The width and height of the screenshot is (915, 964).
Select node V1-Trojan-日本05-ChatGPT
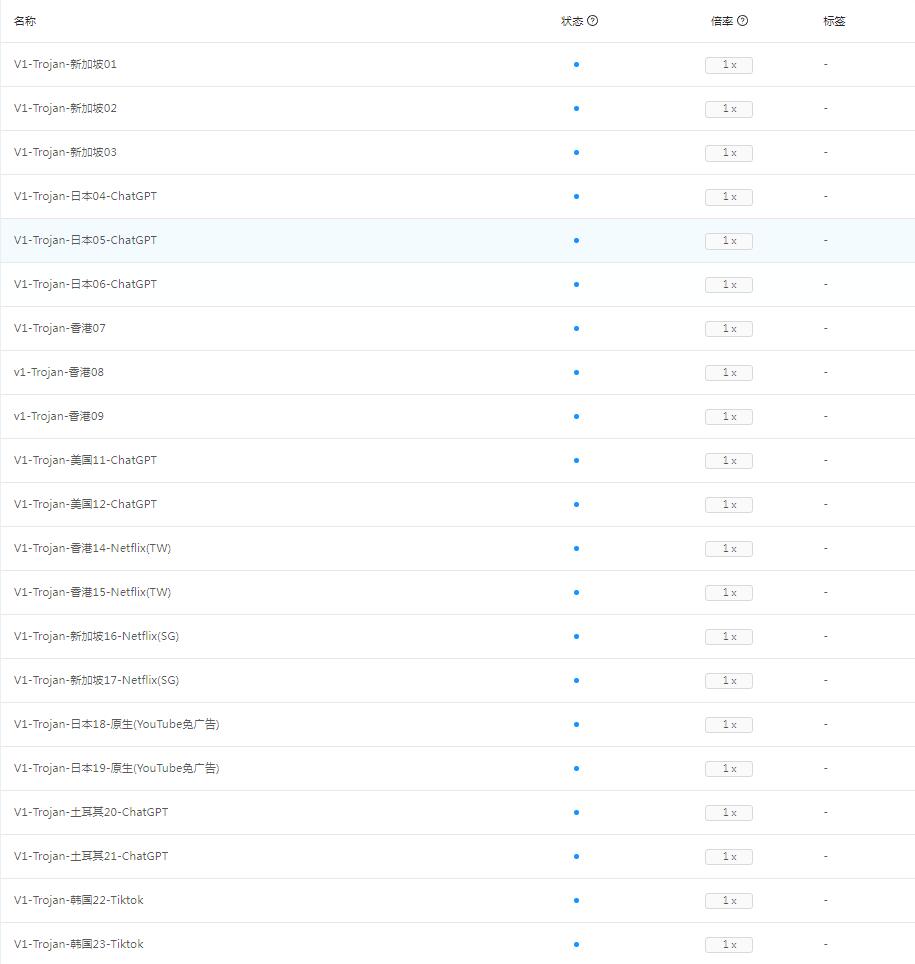point(86,240)
